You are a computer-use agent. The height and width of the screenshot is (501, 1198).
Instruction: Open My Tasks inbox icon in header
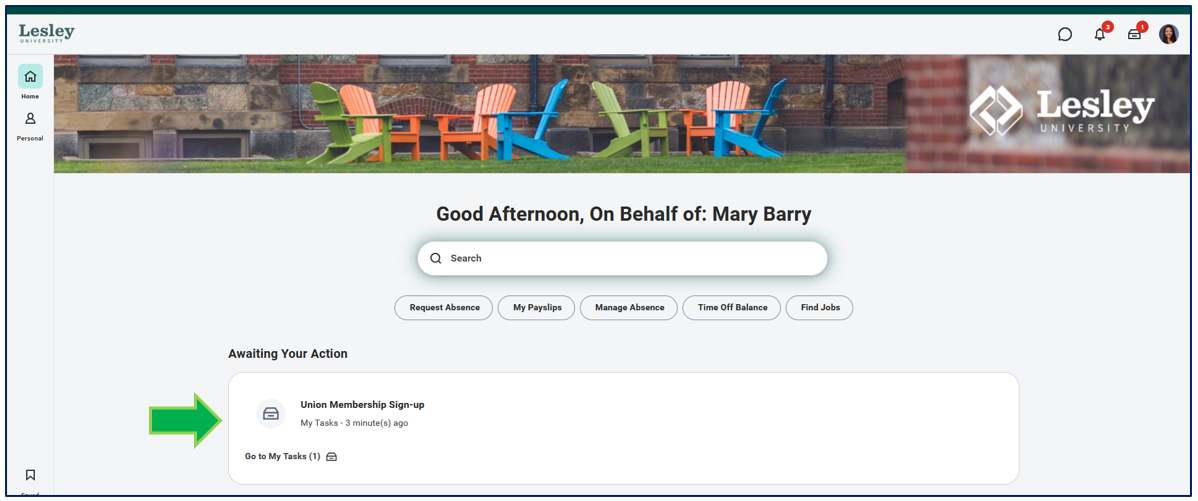click(1135, 34)
